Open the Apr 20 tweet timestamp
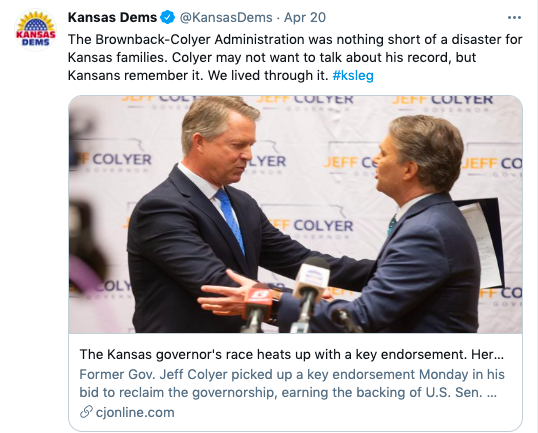Viewport: 538px width, 433px height. (305, 17)
